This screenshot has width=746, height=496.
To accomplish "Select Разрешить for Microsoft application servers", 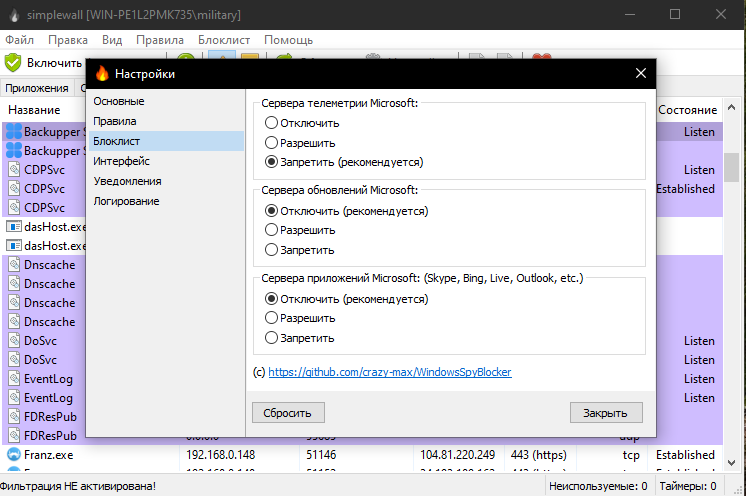I will click(x=300, y=318).
